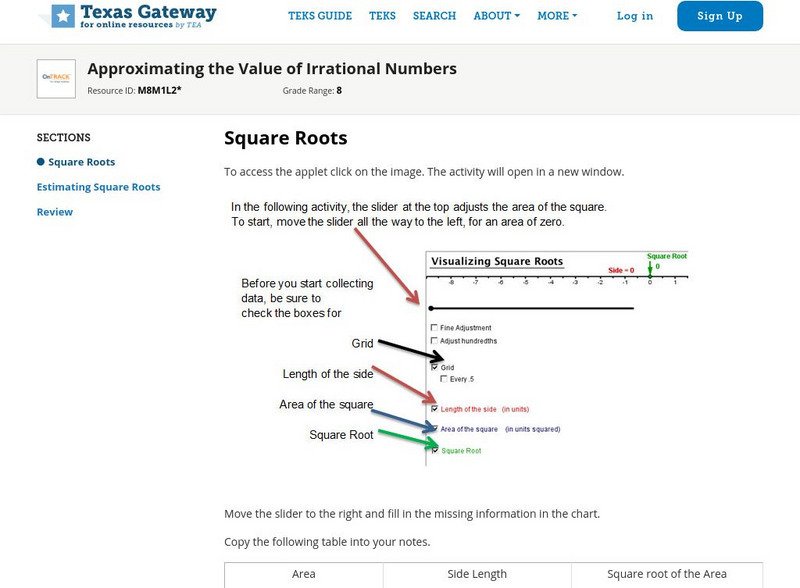Go to the Estimating Square Roots section
Screen dimensions: 800x588
click(x=97, y=186)
